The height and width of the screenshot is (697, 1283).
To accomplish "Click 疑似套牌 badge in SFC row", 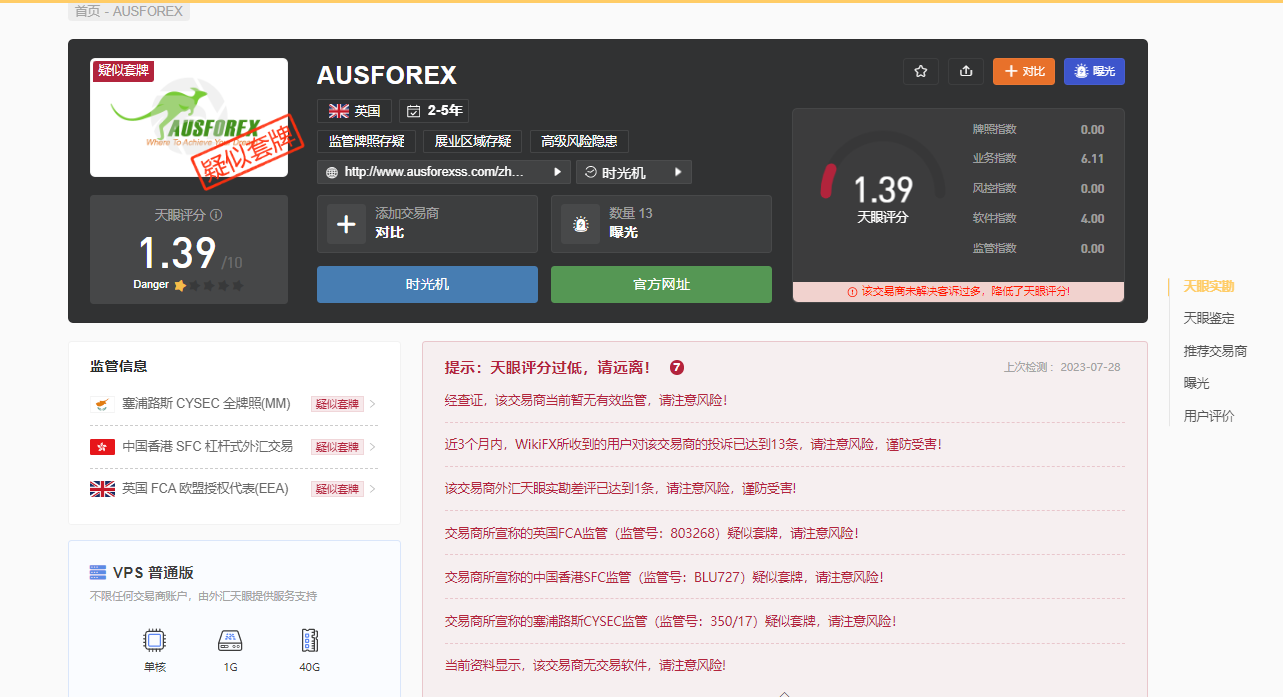I will (337, 447).
